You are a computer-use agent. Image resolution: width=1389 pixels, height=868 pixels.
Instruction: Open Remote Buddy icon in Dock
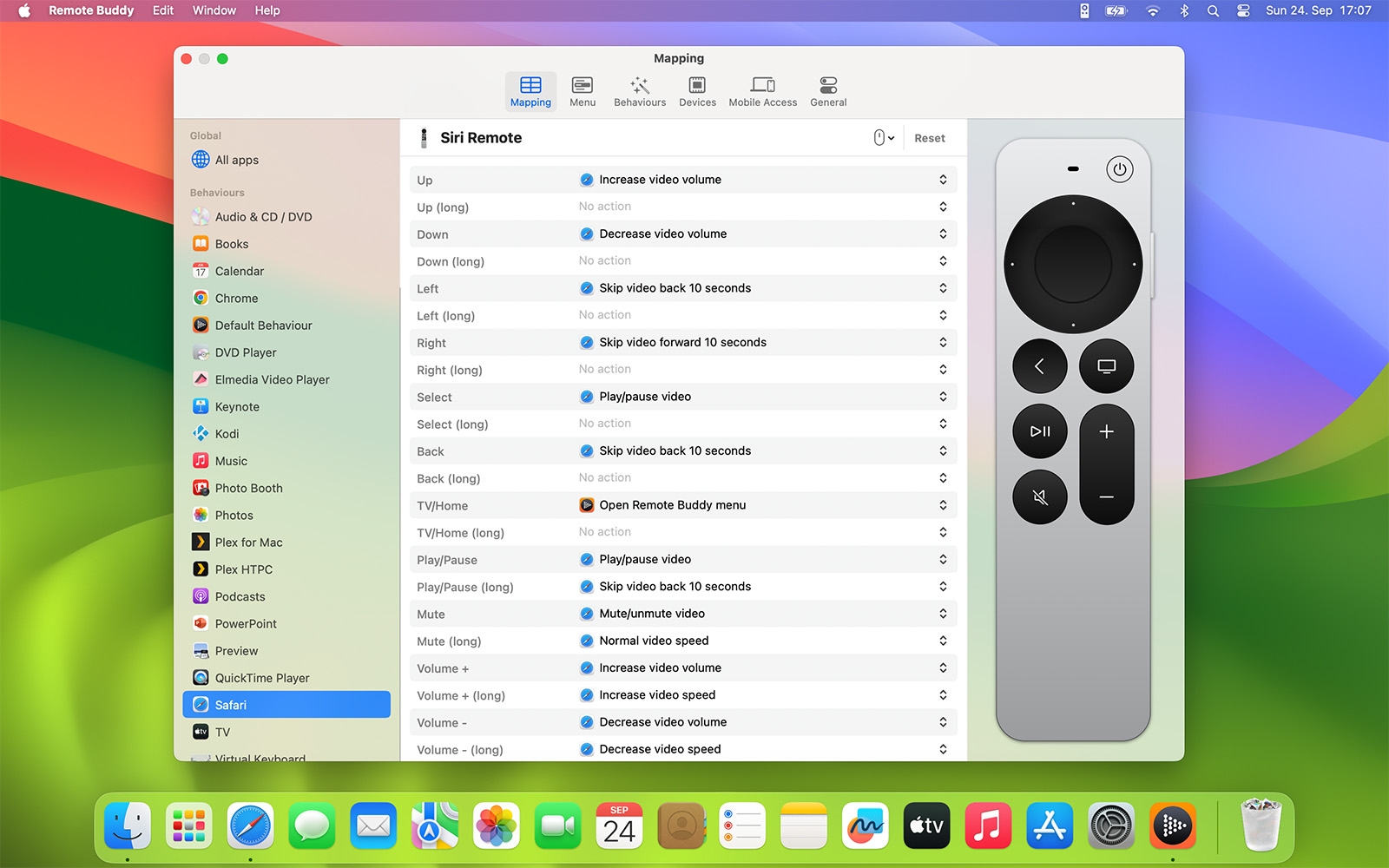click(1173, 825)
